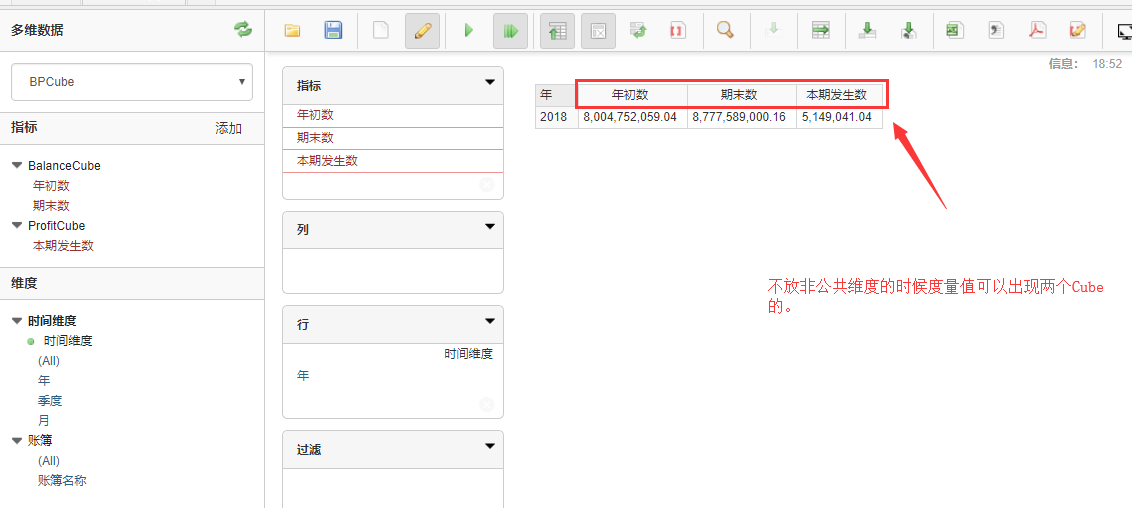The image size is (1132, 508).
Task: Open the 过滤 panel dropdown arrow
Action: [x=490, y=446]
